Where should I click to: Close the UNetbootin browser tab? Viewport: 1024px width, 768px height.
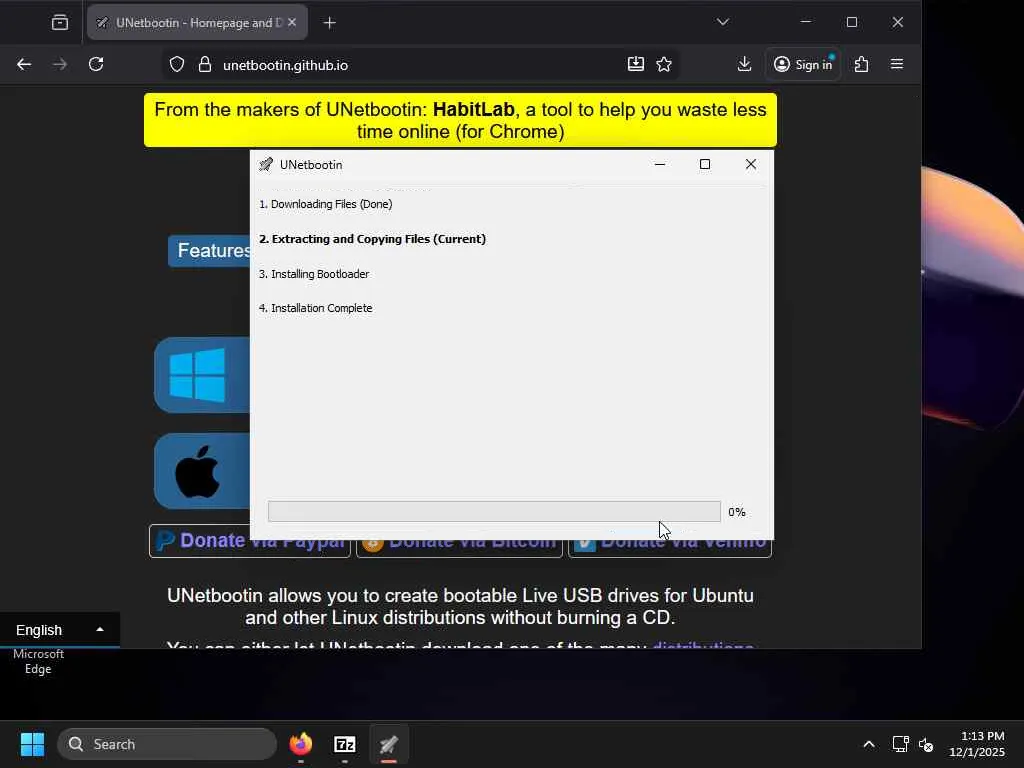(x=292, y=22)
